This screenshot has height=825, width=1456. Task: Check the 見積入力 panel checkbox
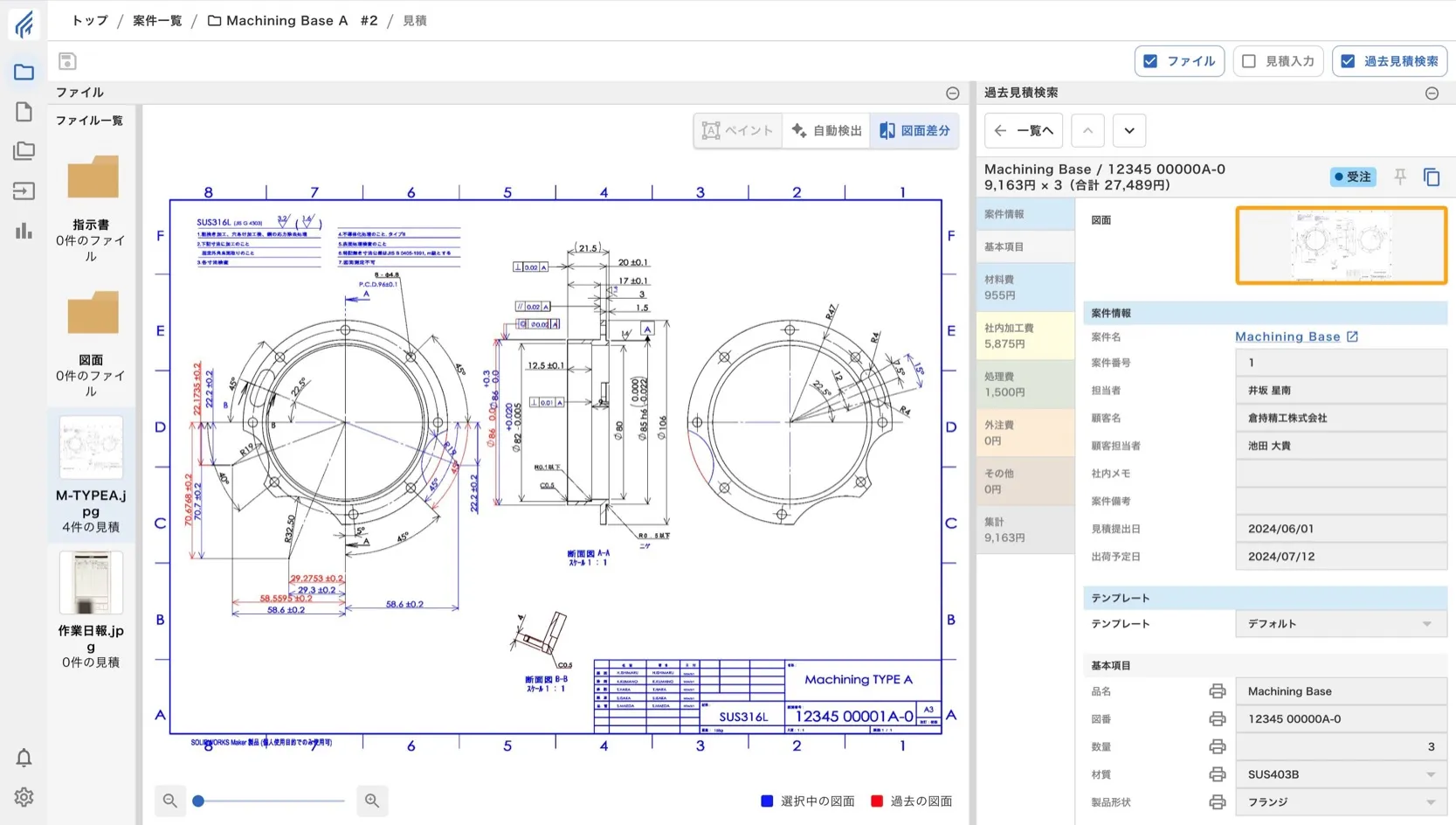point(1249,61)
